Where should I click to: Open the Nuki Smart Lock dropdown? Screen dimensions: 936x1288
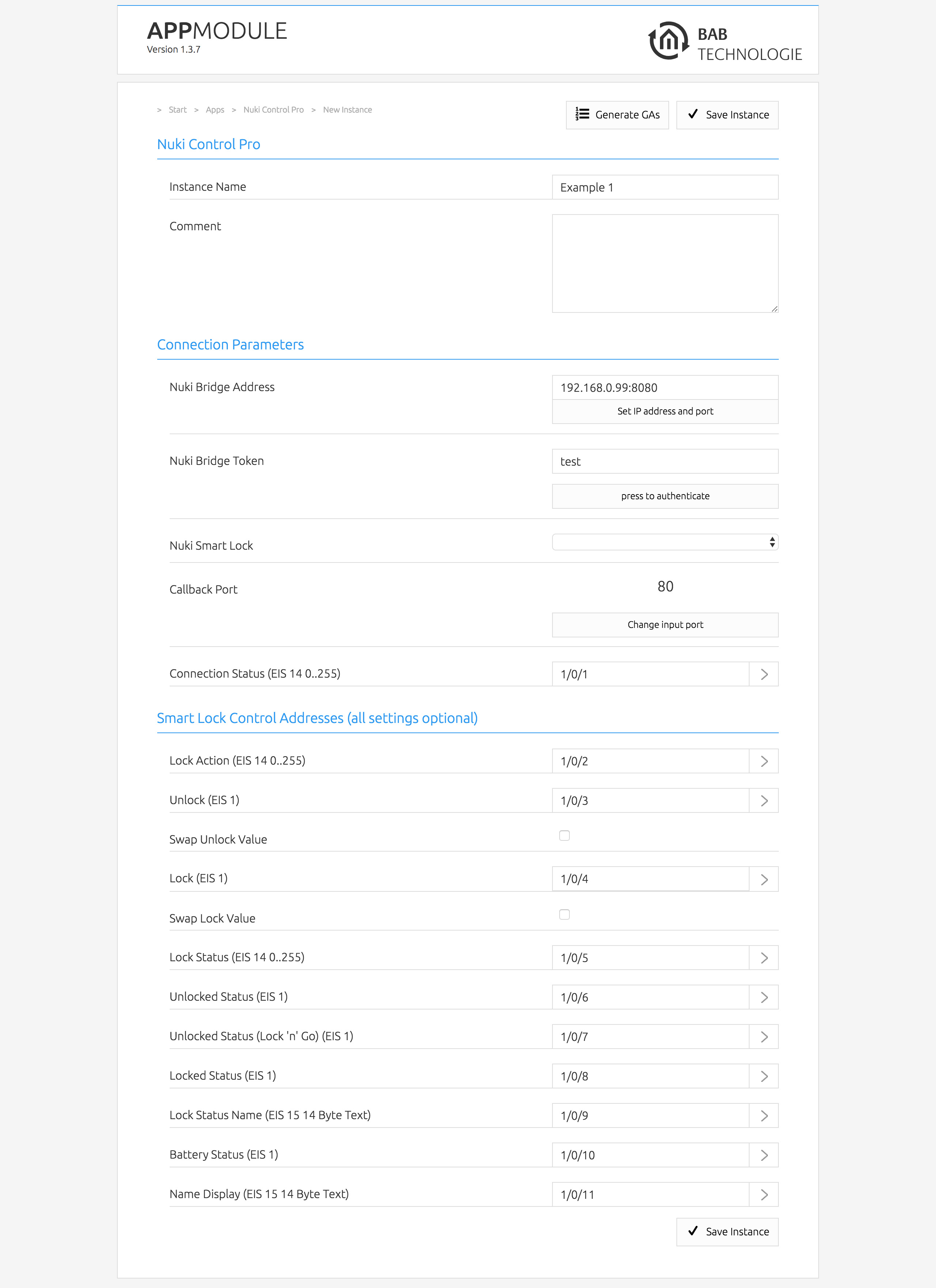[x=664, y=542]
